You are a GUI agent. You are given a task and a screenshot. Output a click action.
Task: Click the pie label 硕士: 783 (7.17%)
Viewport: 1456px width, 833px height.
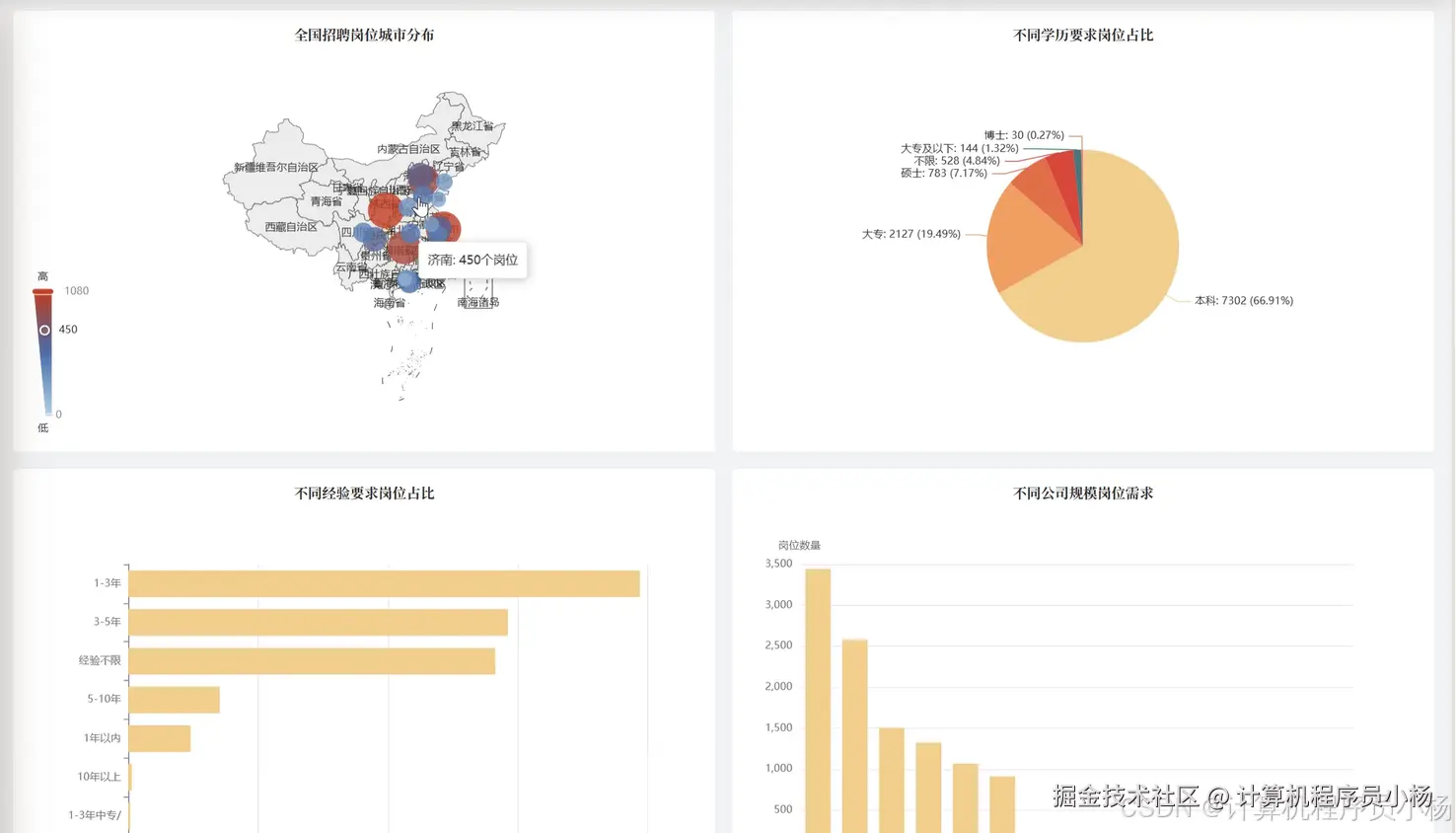pyautogui.click(x=943, y=173)
